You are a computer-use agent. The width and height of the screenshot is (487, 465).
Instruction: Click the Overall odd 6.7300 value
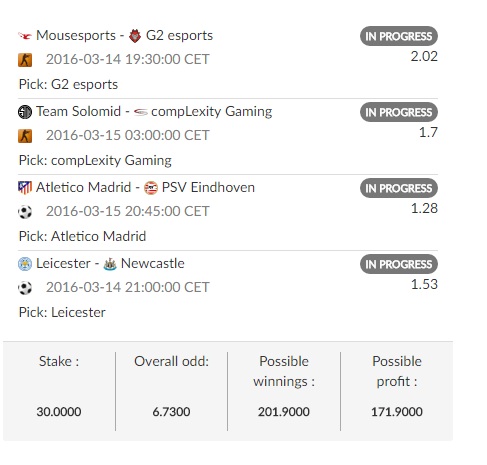(x=171, y=412)
